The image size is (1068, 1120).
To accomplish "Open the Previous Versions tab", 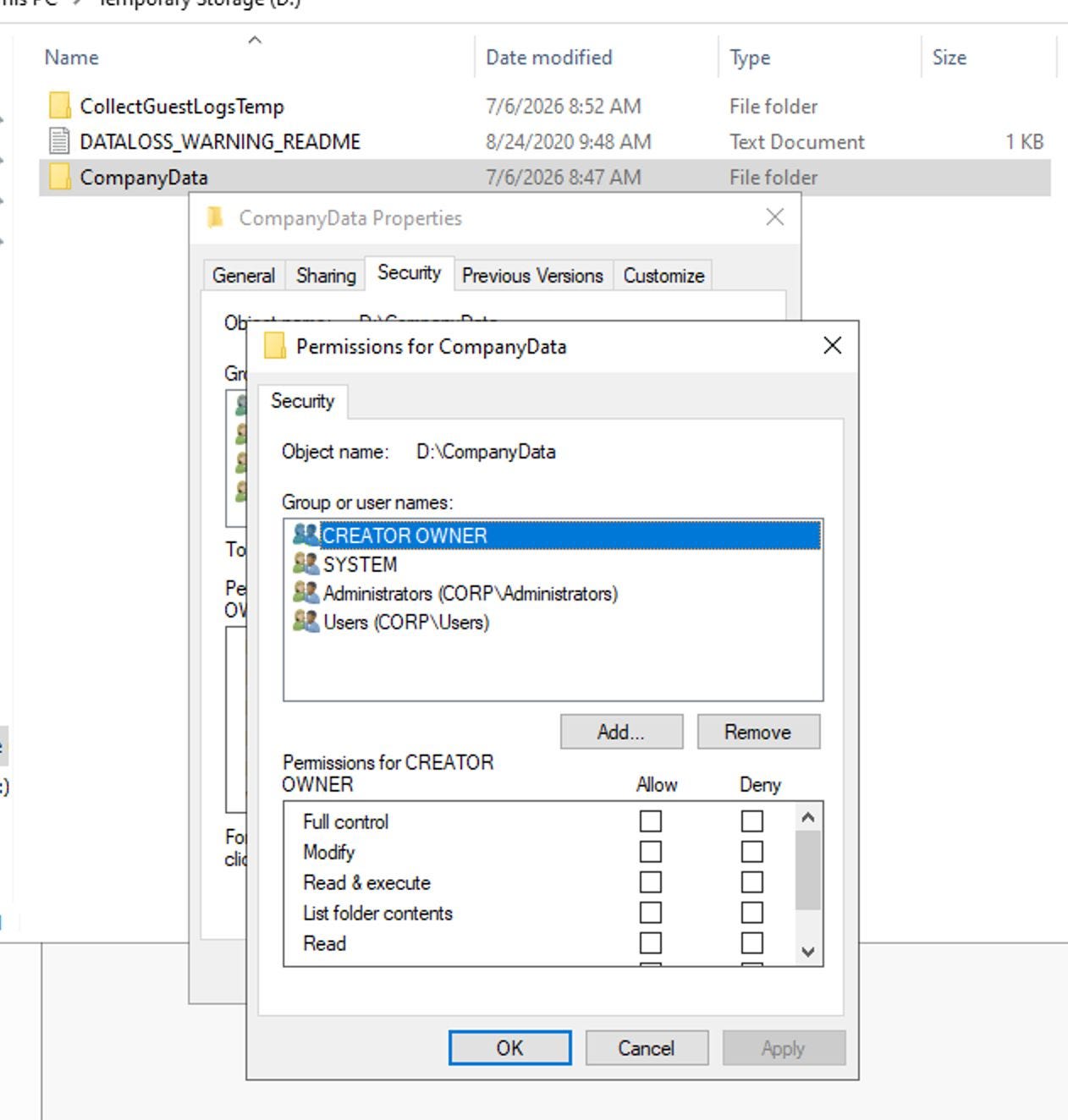I will tap(532, 276).
